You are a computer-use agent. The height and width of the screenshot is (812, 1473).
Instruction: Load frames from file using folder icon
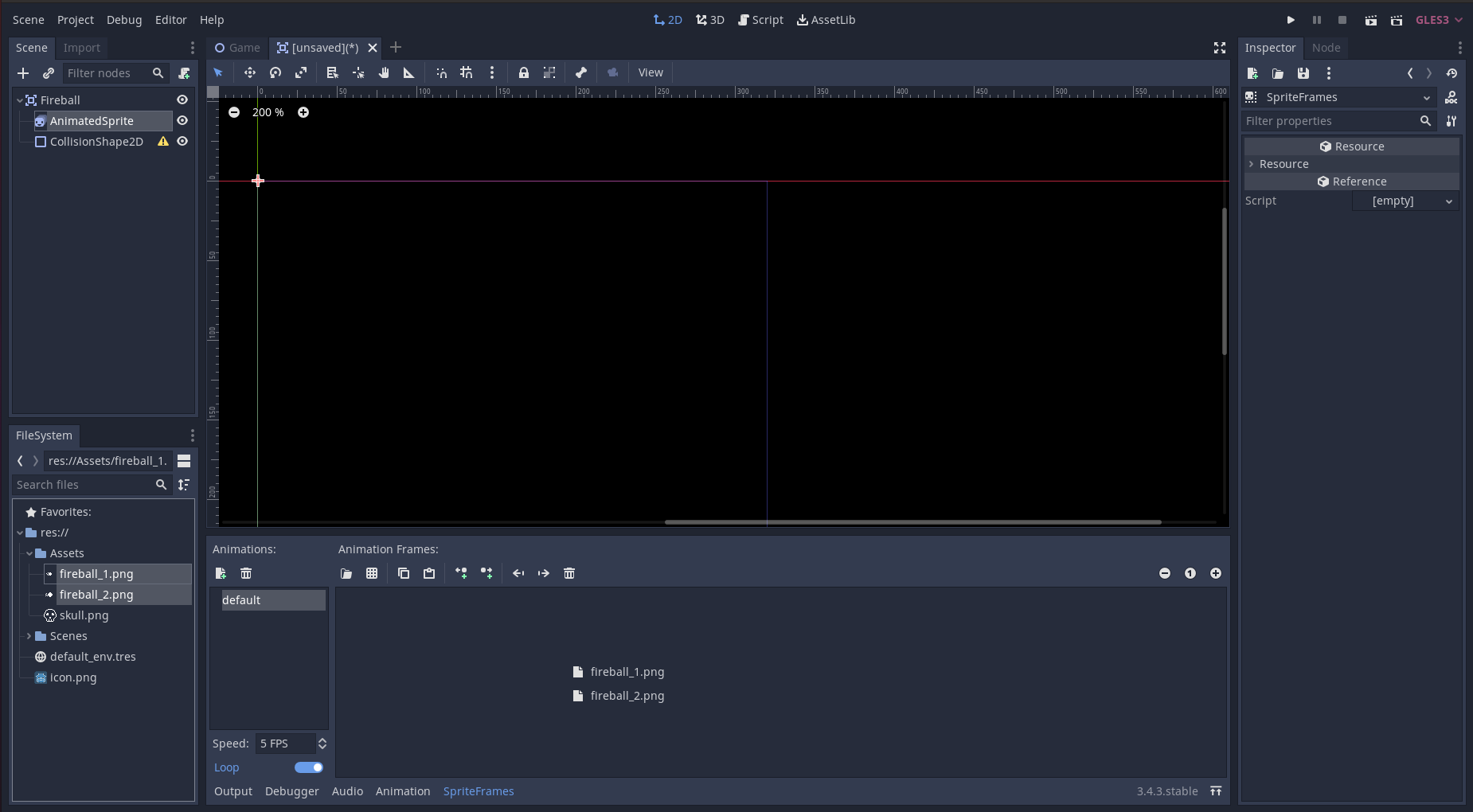point(346,573)
